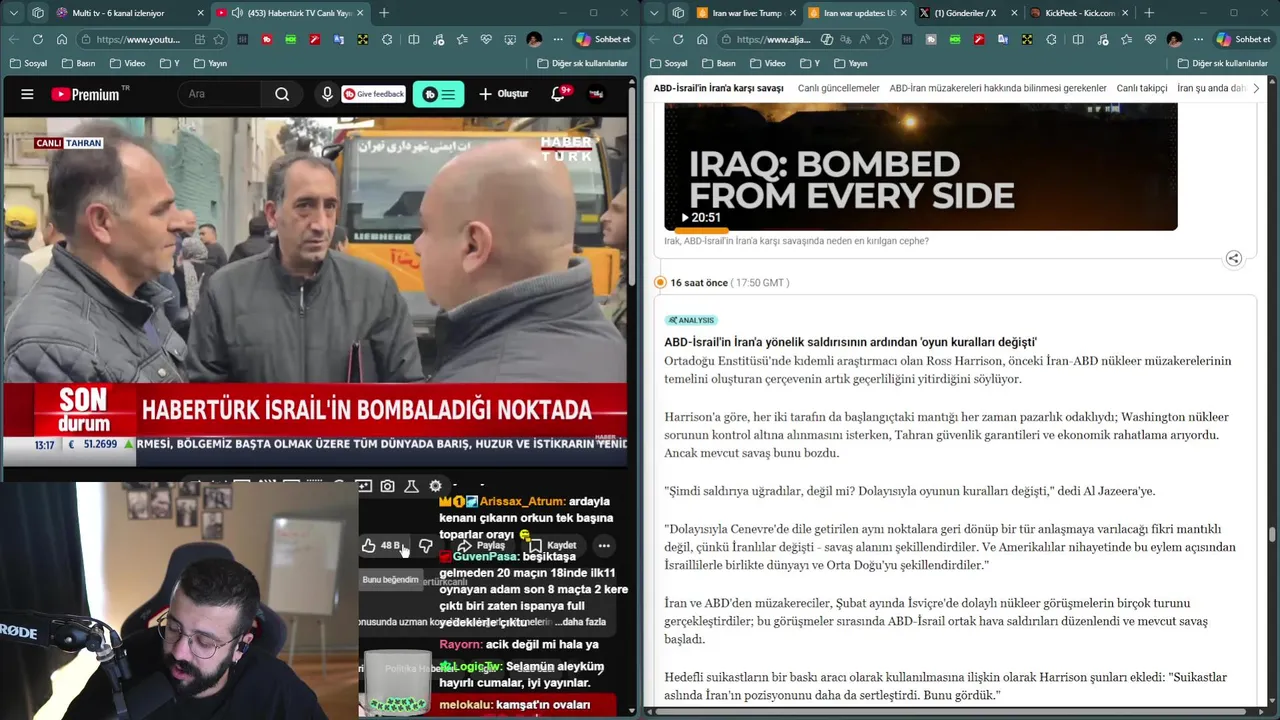Viewport: 1280px width, 720px height.
Task: Click the 'Kaydet' save button
Action: (x=552, y=545)
